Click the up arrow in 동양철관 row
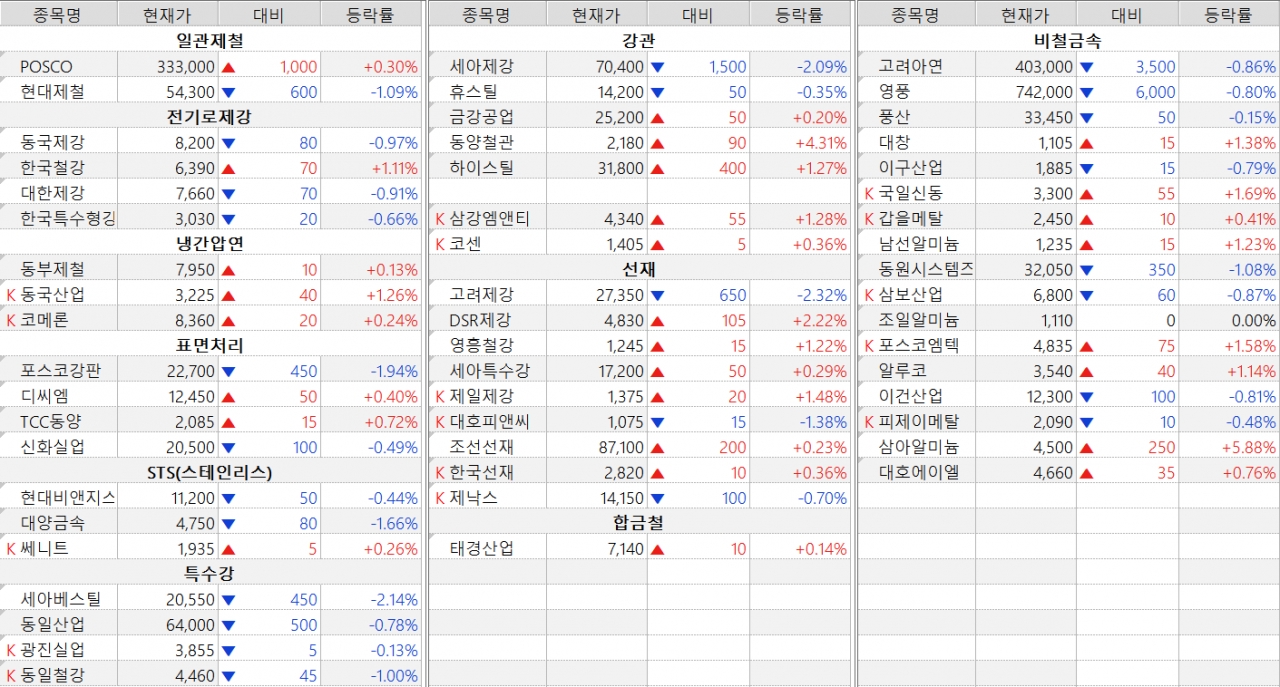The height and width of the screenshot is (687, 1280). 657,144
